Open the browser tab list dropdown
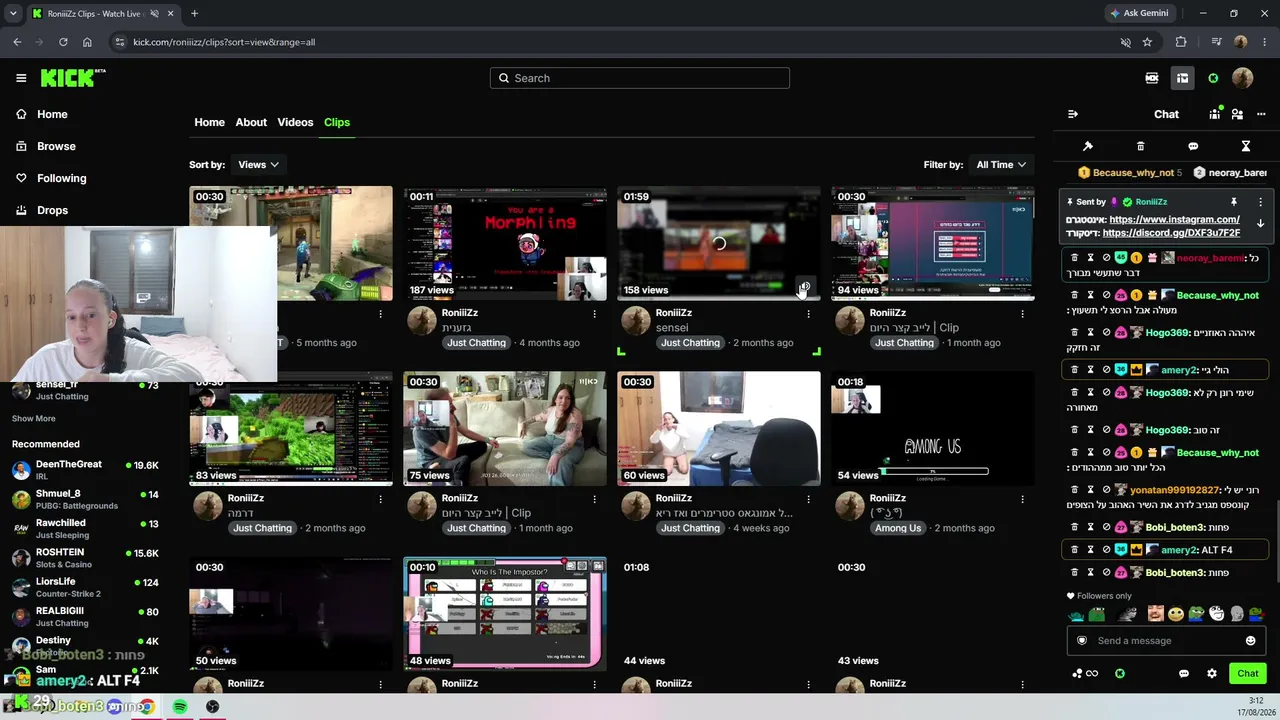 [x=13, y=14]
